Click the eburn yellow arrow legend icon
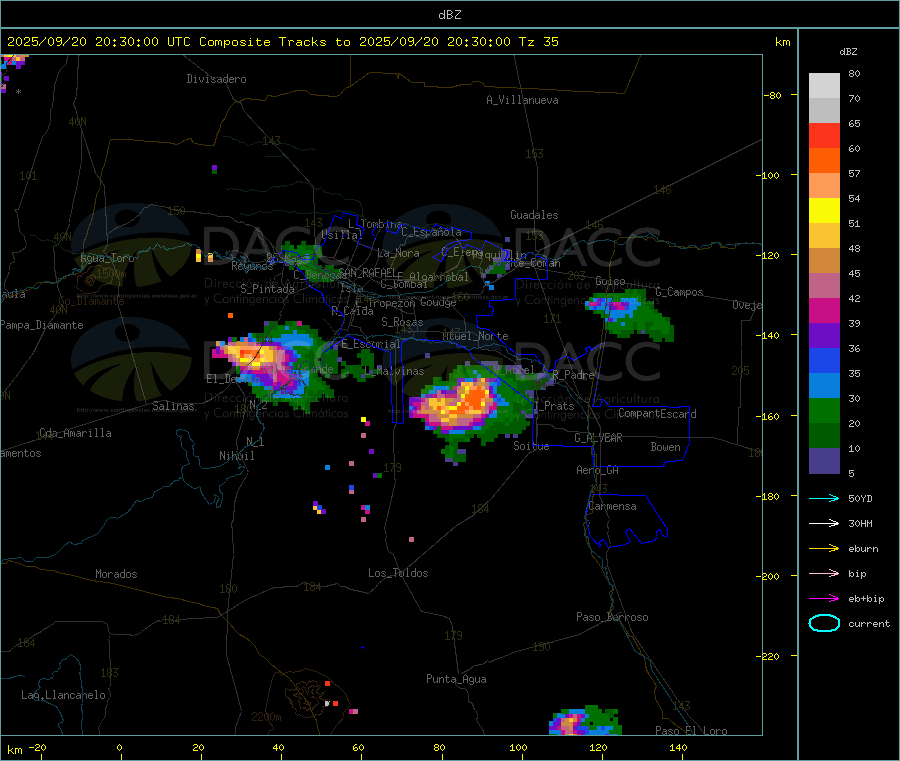Image resolution: width=900 pixels, height=761 pixels. (824, 548)
